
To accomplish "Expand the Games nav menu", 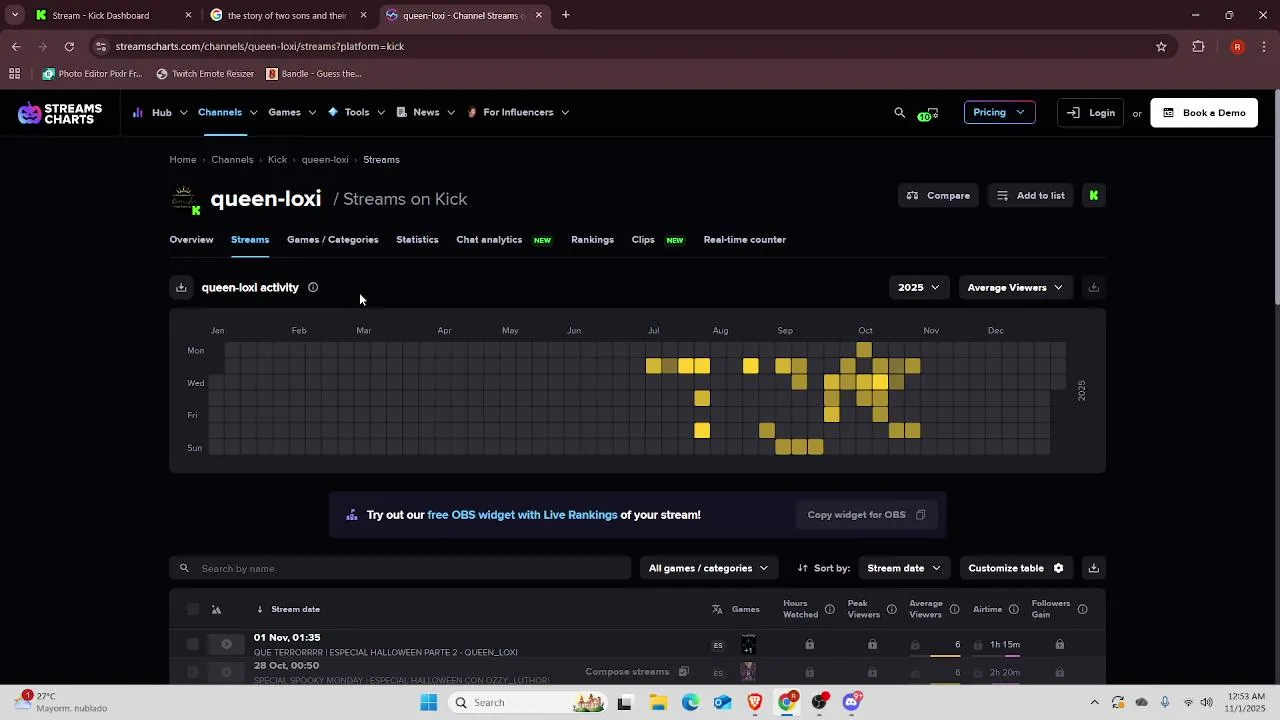I will coord(292,113).
